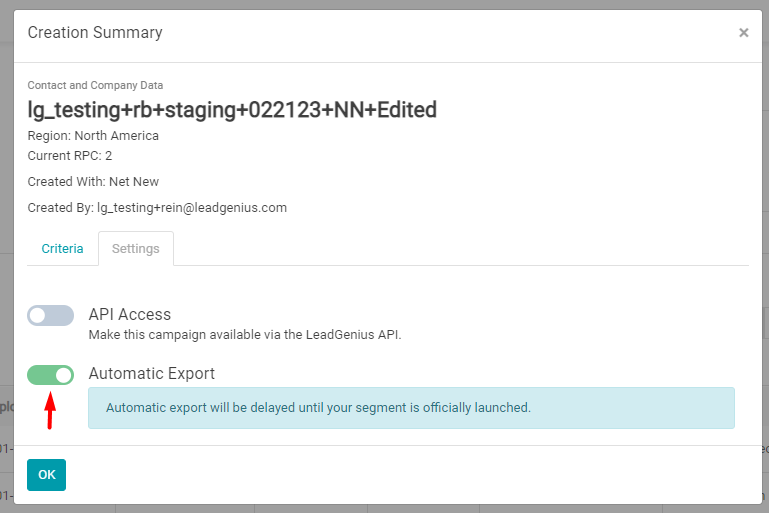Image resolution: width=769 pixels, height=513 pixels.
Task: Click the lg_testing+rb+staging campaign name heading
Action: click(232, 109)
